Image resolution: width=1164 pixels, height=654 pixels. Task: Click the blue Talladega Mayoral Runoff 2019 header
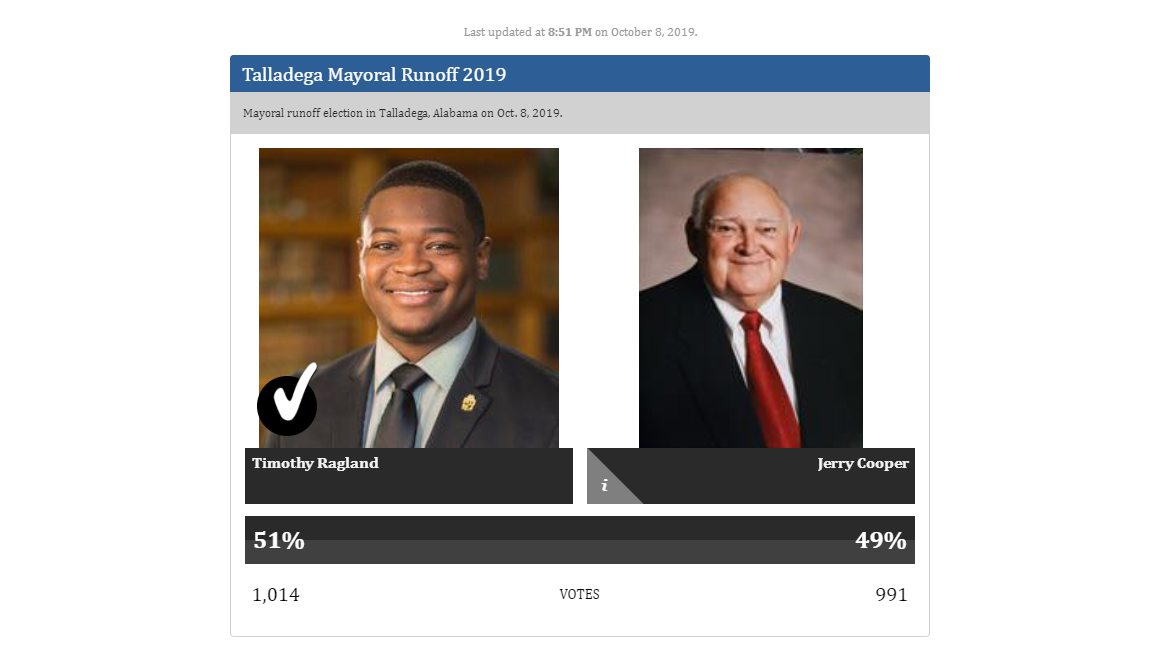[x=580, y=73]
